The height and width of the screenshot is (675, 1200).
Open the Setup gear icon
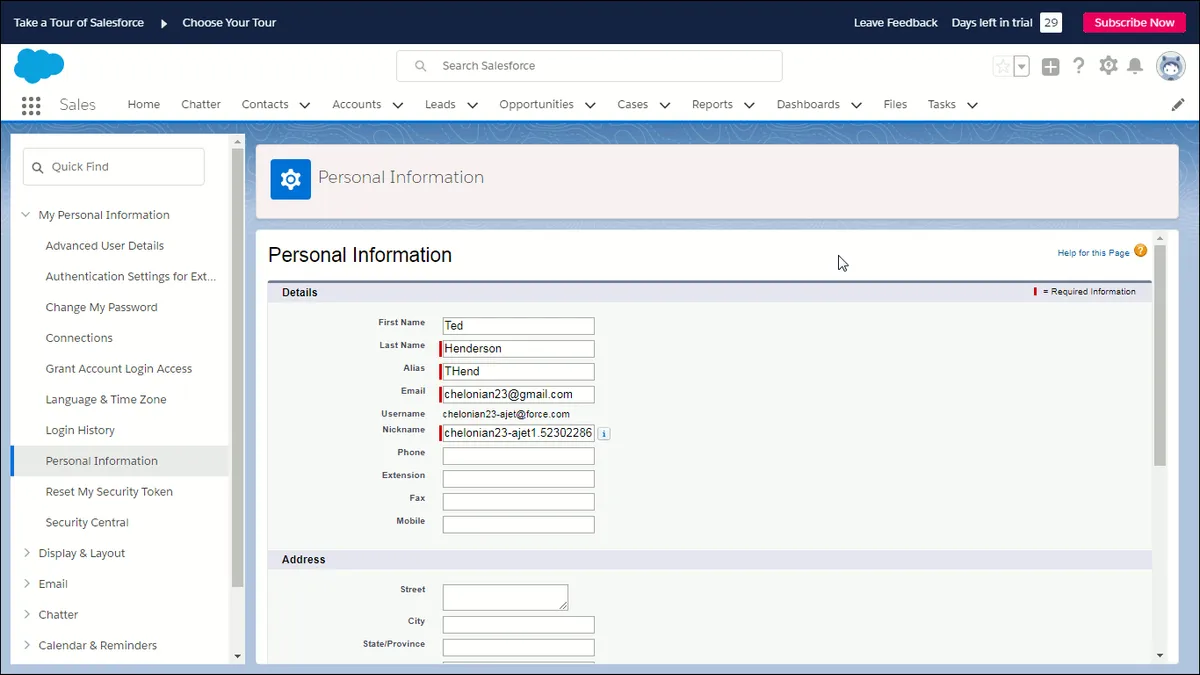pyautogui.click(x=1108, y=66)
